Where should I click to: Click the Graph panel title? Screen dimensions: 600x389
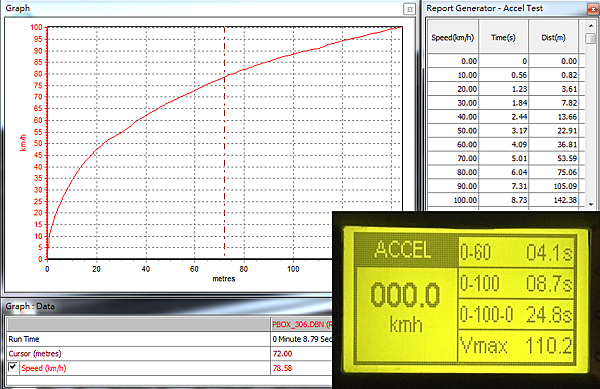coord(18,8)
